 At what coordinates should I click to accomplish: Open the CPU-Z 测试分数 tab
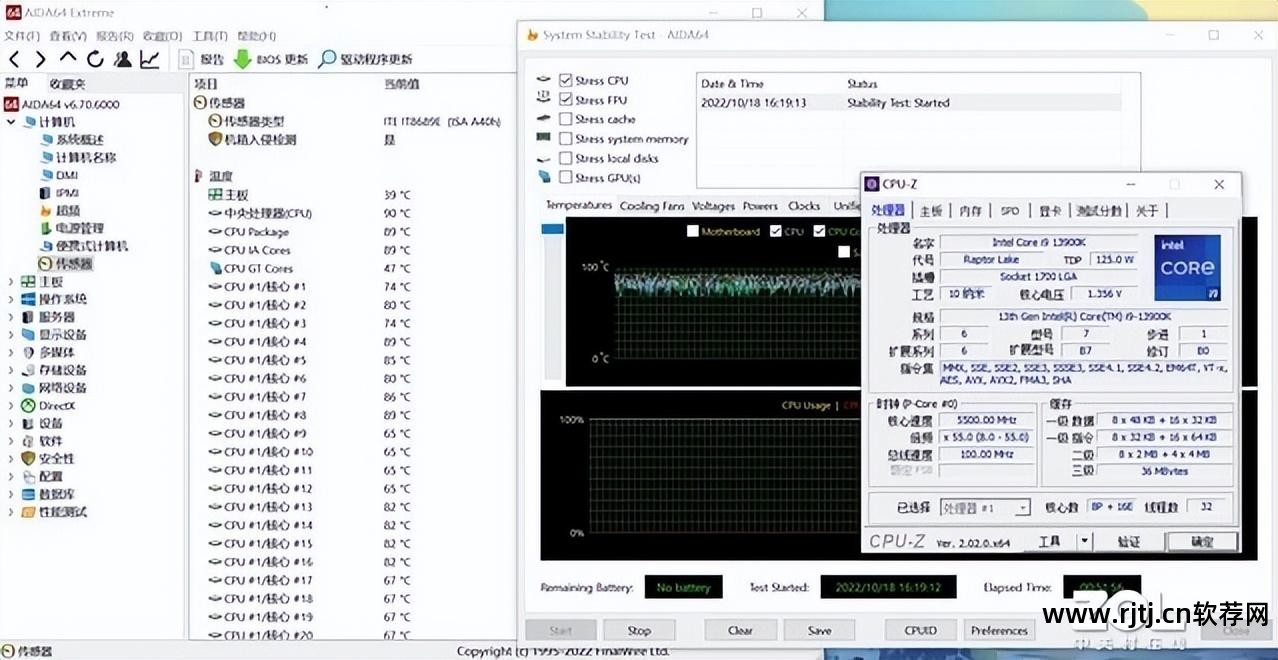tap(1098, 211)
